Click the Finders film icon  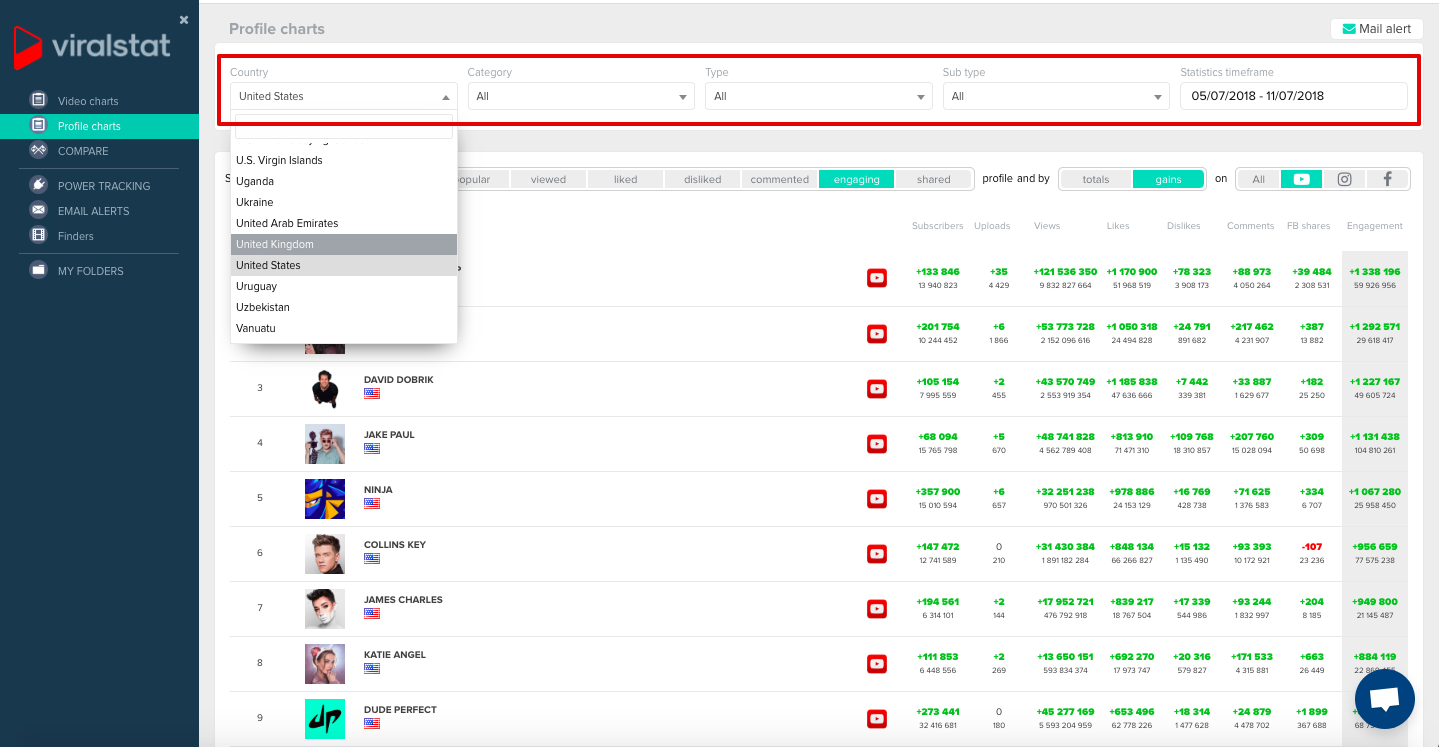(39, 235)
